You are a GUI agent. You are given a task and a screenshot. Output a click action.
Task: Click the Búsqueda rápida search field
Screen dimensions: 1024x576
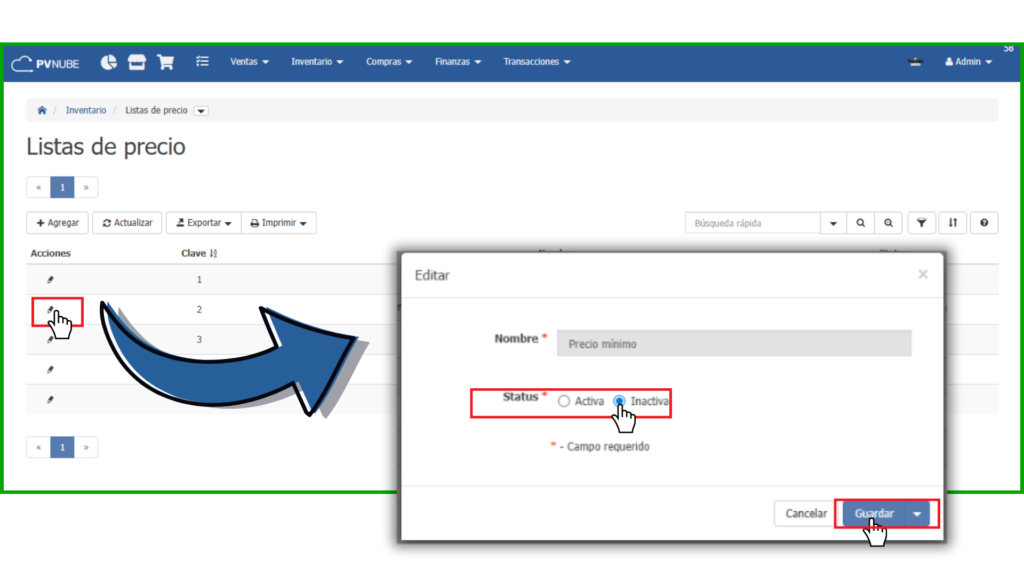[752, 223]
